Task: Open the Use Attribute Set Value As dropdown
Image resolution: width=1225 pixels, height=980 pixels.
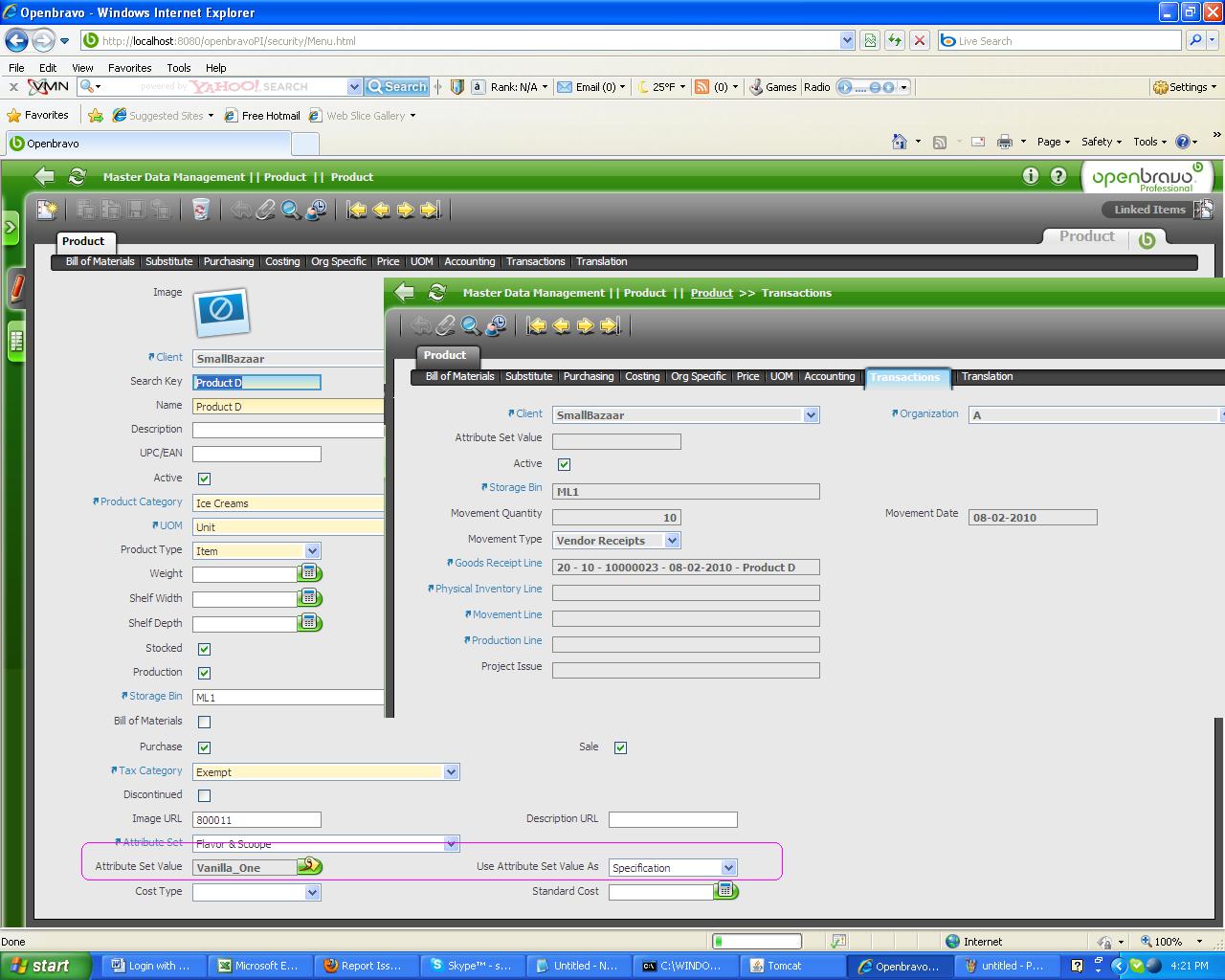Action: (x=728, y=868)
